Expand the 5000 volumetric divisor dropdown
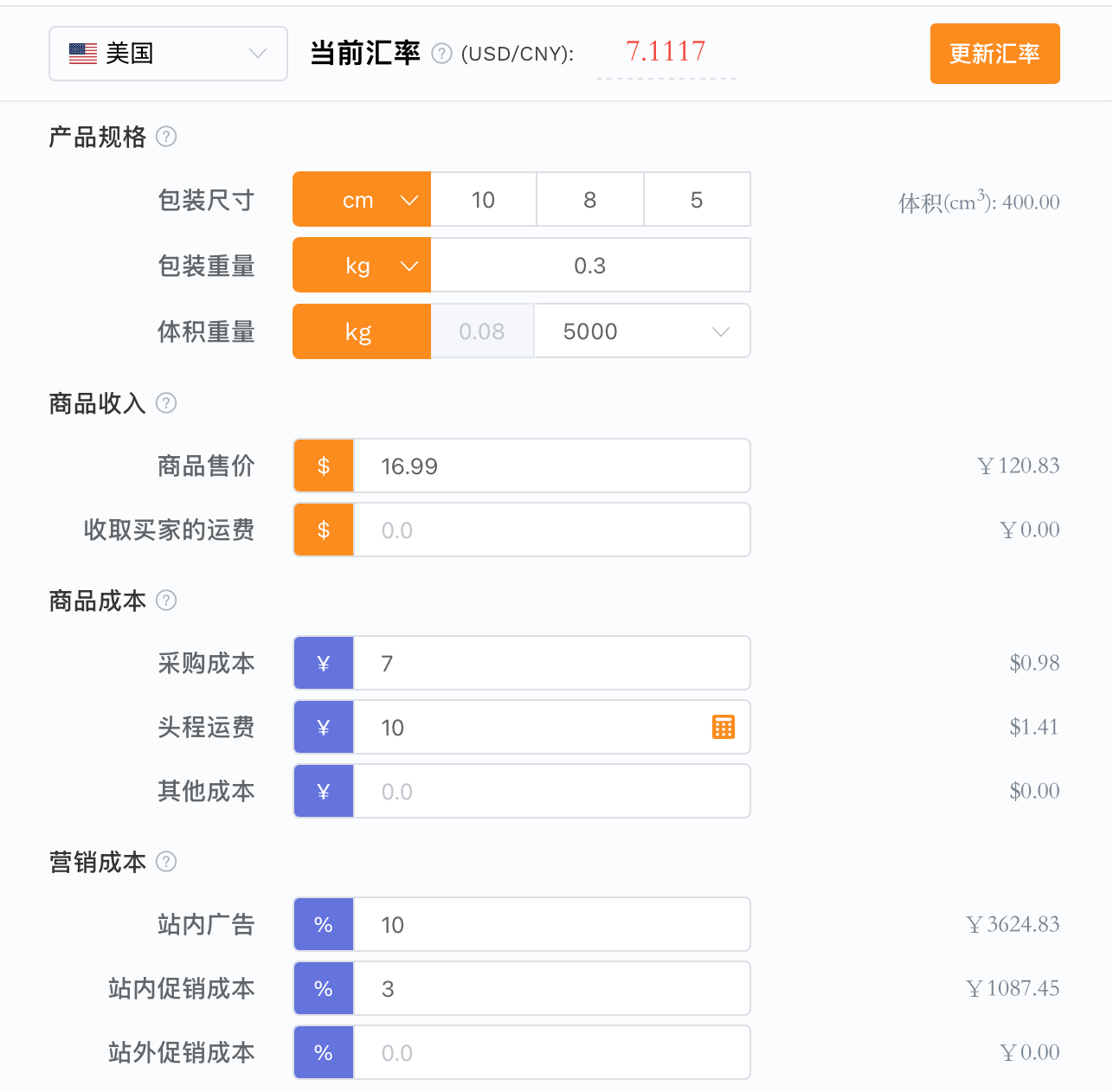This screenshot has height=1092, width=1113. (x=642, y=331)
